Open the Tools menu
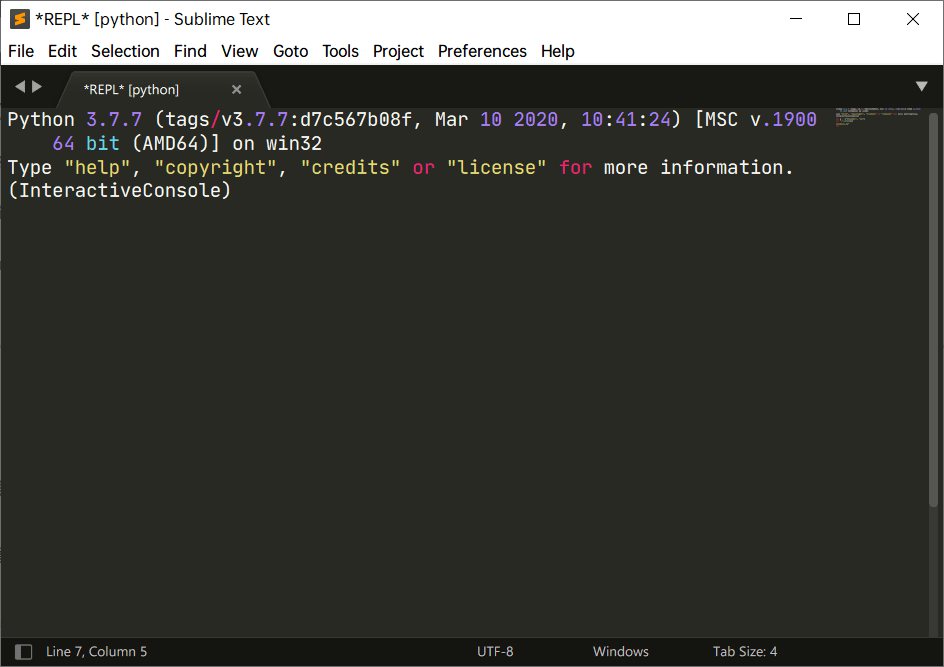Viewport: 944px width, 667px height. (340, 51)
